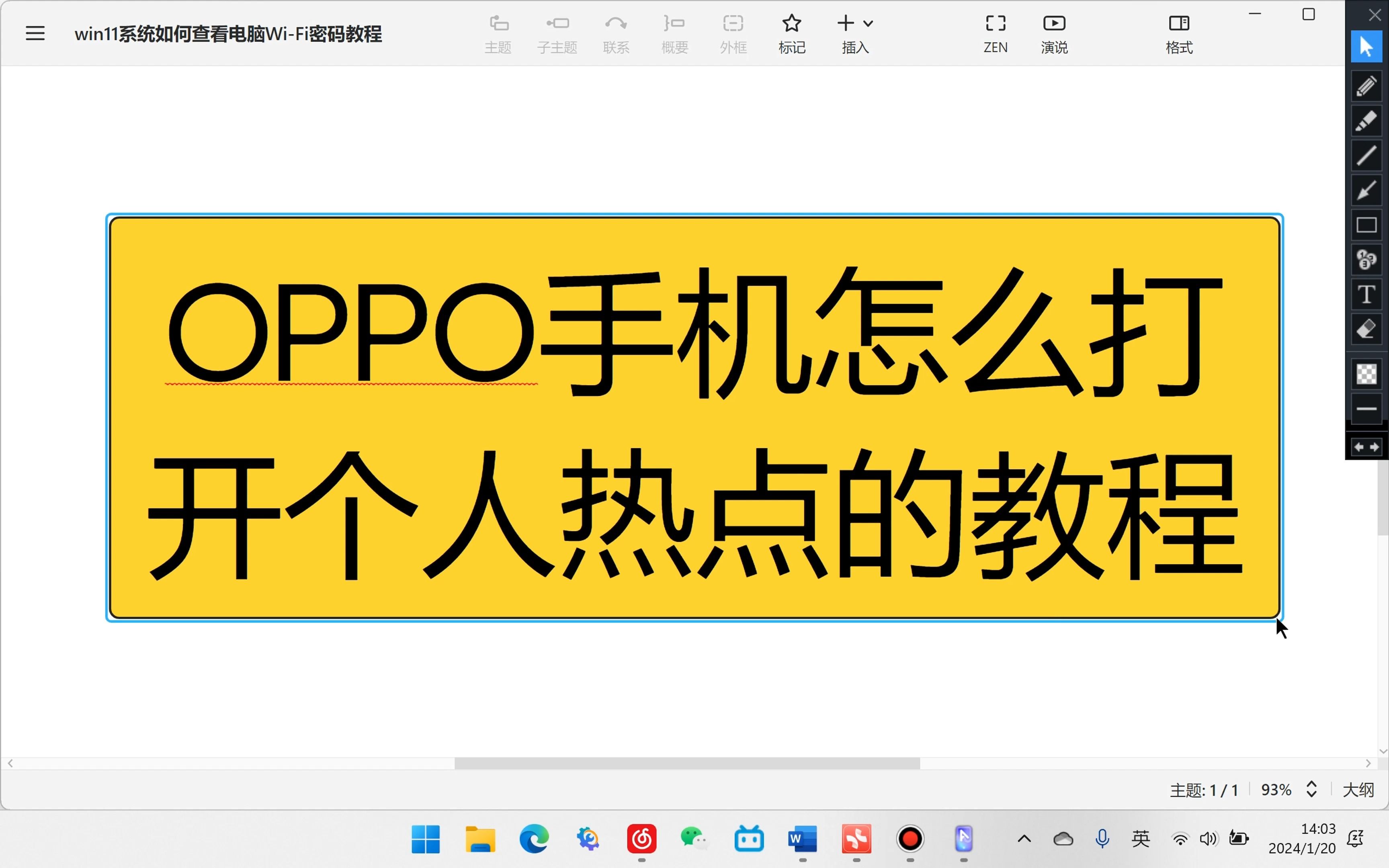
Task: Open the red screen recorder on taskbar
Action: point(910,839)
